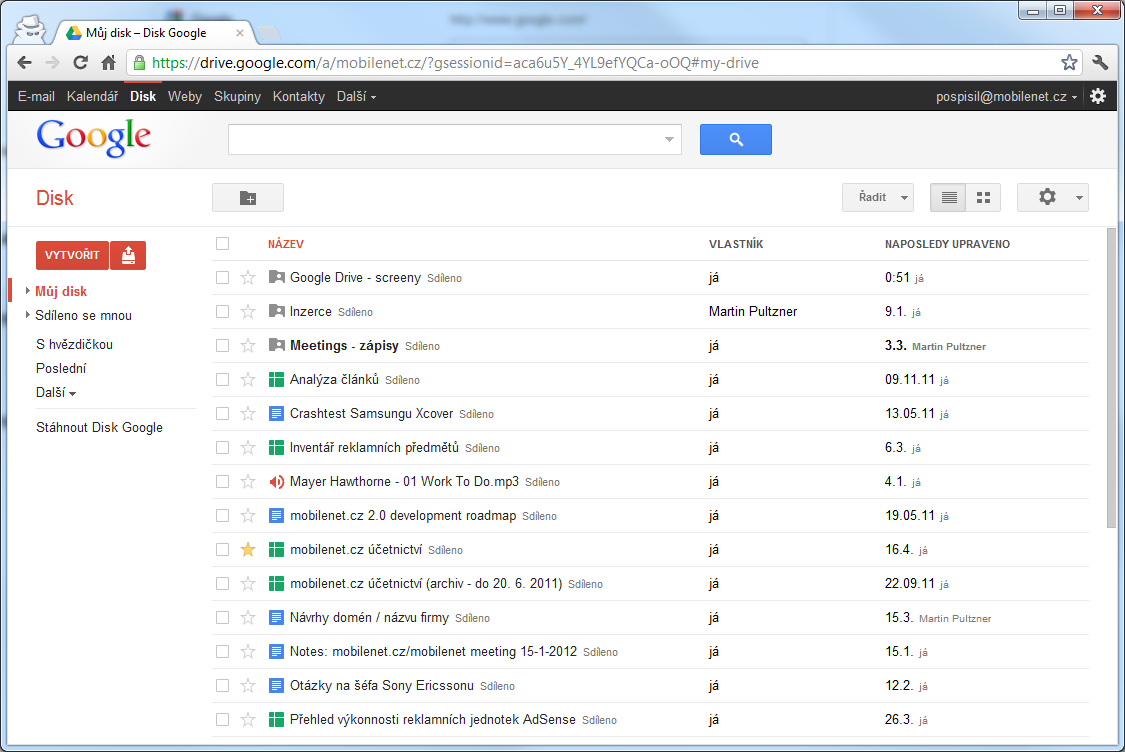
Task: Select all files with the header checkbox
Action: 222,243
